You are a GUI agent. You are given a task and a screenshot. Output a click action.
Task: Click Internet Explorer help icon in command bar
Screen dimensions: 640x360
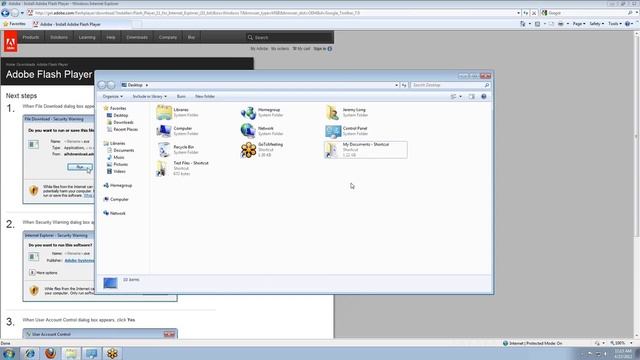click(x=628, y=24)
